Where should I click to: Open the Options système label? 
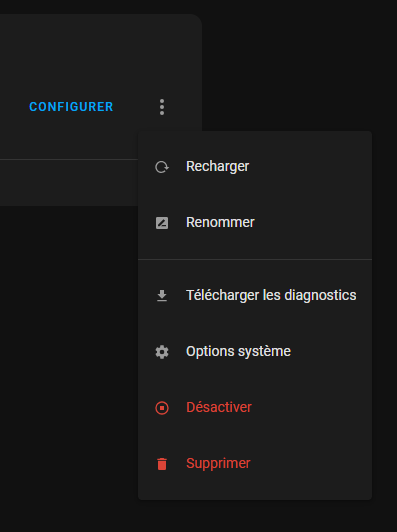point(238,352)
